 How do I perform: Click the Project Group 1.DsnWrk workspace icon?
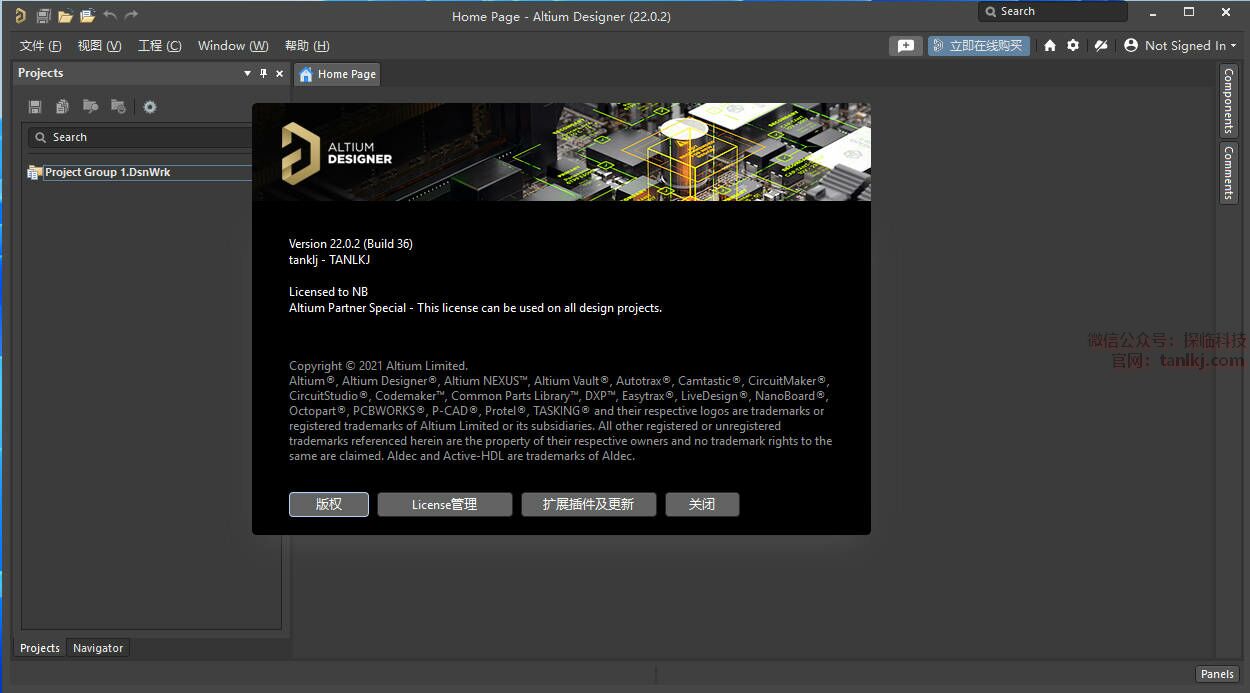(x=34, y=172)
